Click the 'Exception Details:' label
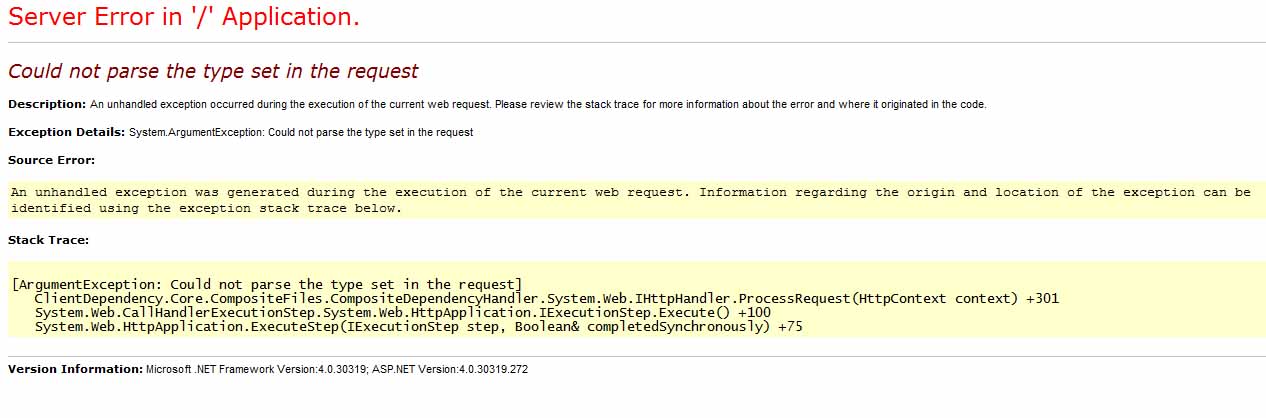 click(66, 132)
